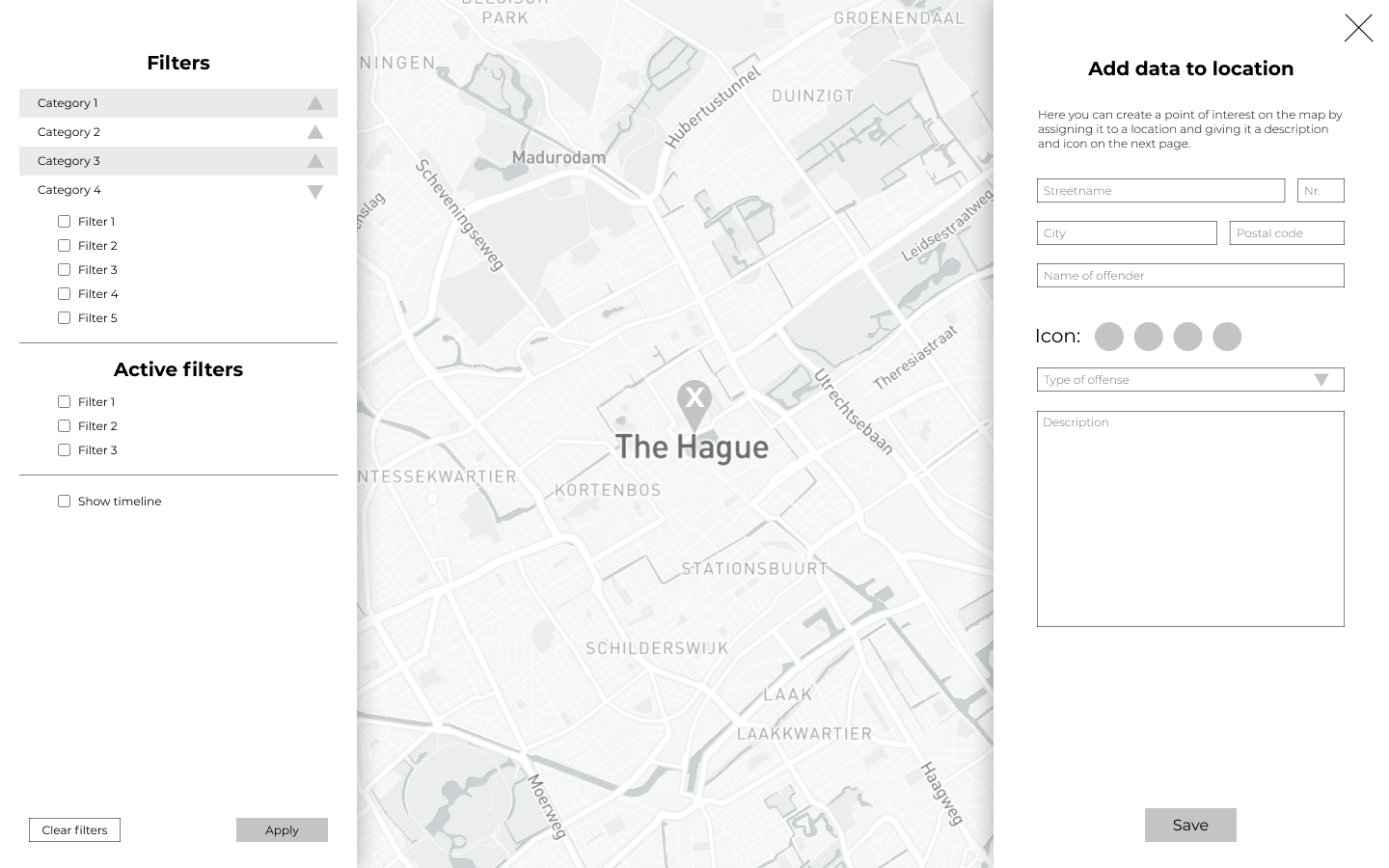Screen dimensions: 1389x868
Task: Click the close X on the Add data panel
Action: [x=1359, y=28]
